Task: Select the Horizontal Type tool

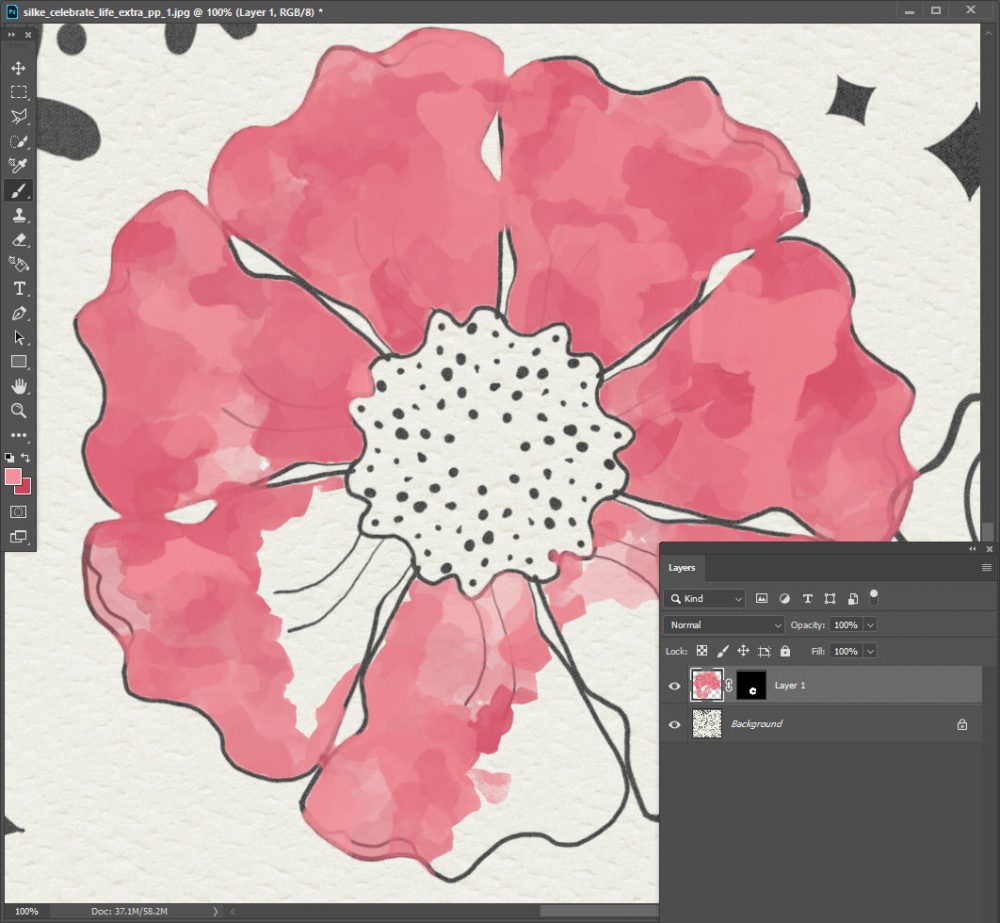Action: tap(18, 289)
